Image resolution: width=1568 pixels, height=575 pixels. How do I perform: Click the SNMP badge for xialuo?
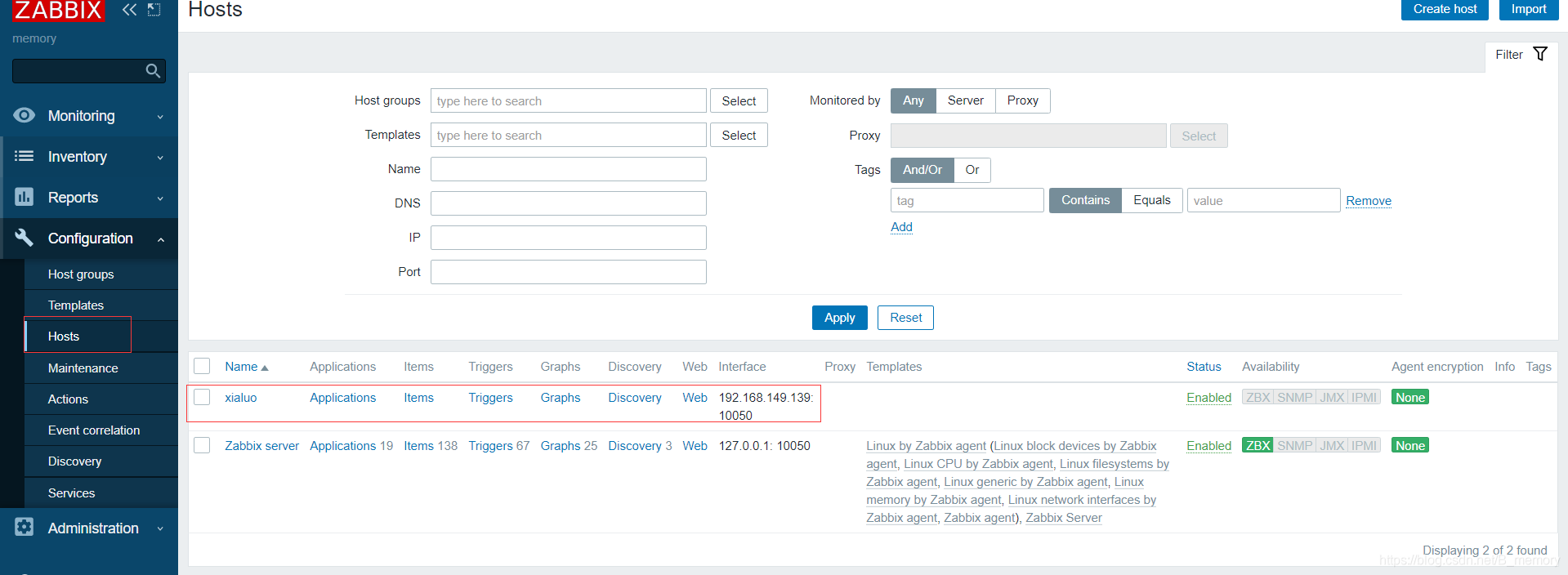pos(1294,398)
